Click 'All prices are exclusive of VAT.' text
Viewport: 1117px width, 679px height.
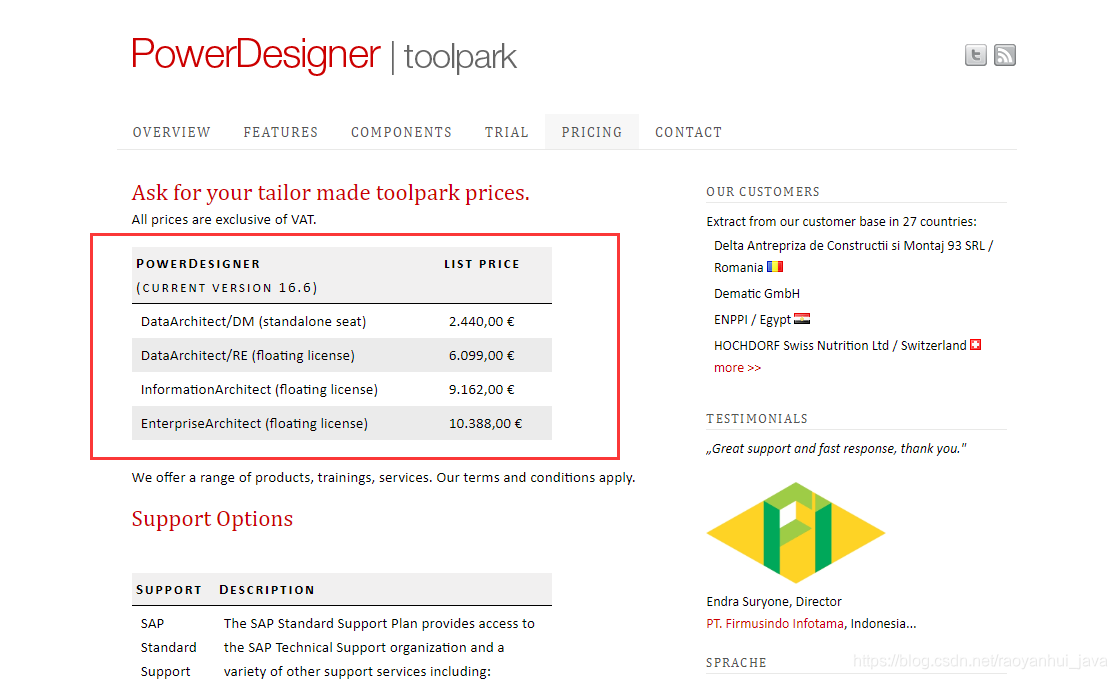pos(224,219)
